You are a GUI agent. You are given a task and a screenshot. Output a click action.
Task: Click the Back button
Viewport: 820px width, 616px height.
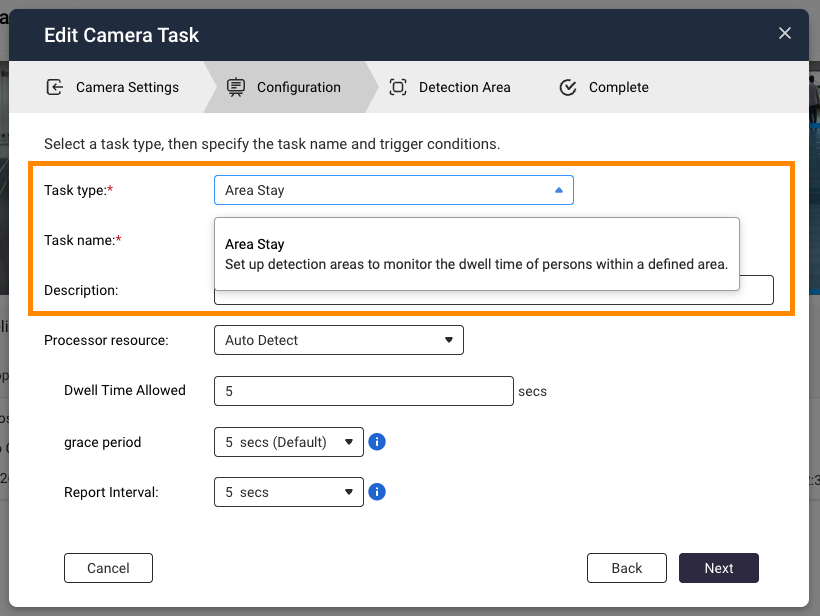[627, 568]
